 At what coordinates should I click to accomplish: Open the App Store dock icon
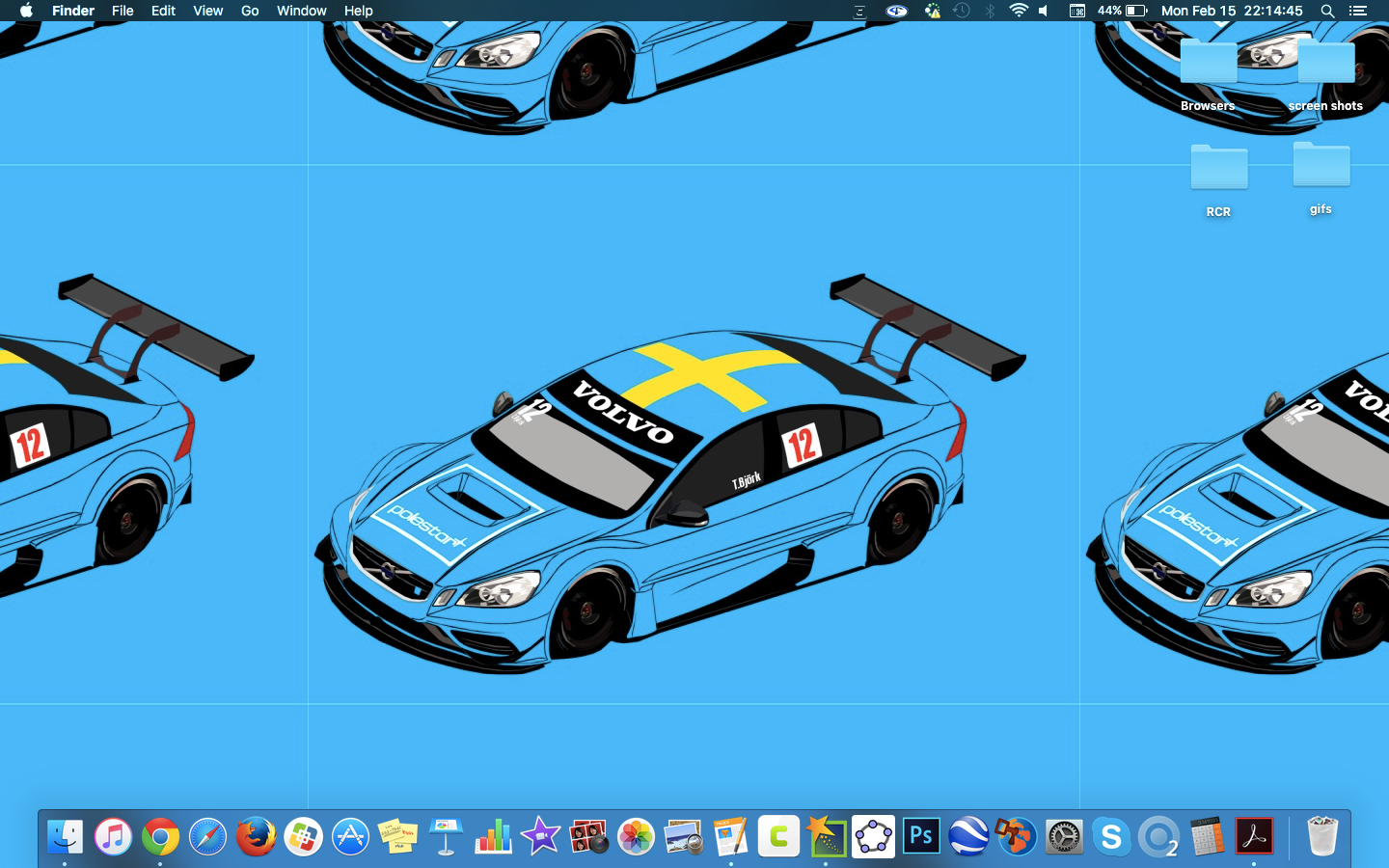click(x=350, y=836)
